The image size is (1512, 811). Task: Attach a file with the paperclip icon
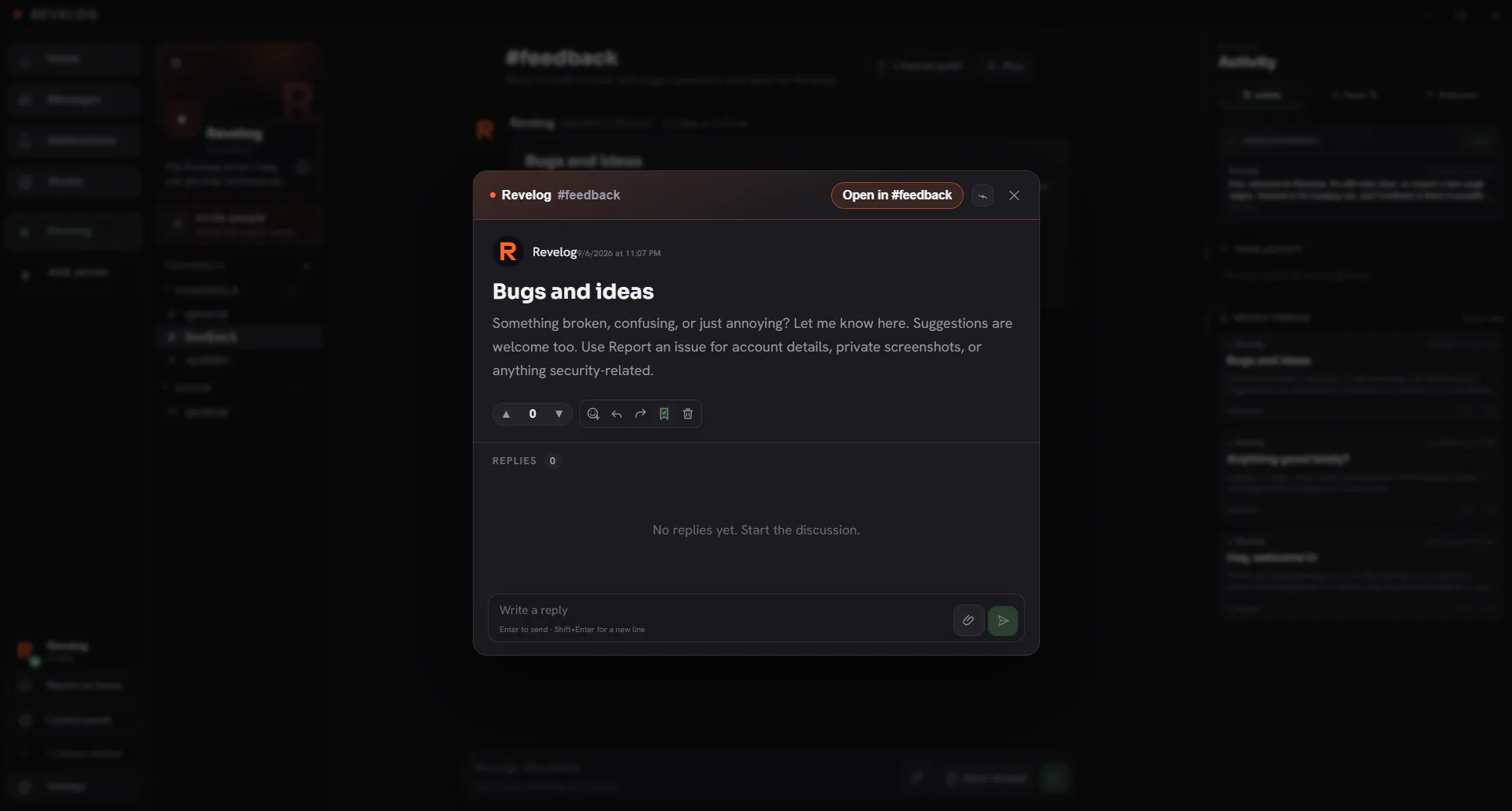968,621
